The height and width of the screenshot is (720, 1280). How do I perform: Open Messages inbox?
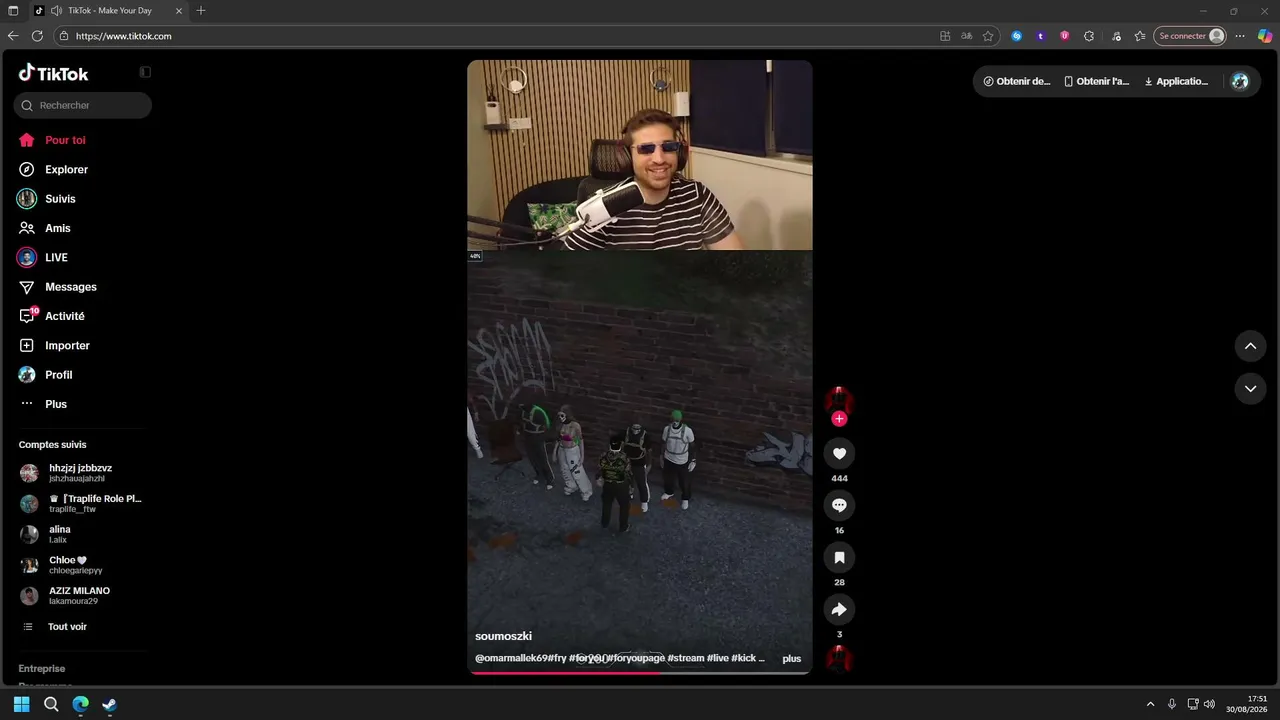tap(70, 287)
